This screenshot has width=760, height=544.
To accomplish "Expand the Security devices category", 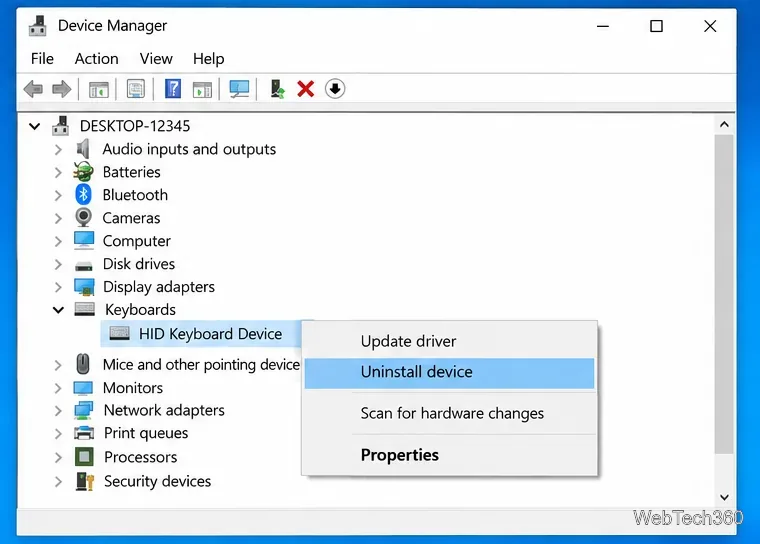I will click(58, 481).
